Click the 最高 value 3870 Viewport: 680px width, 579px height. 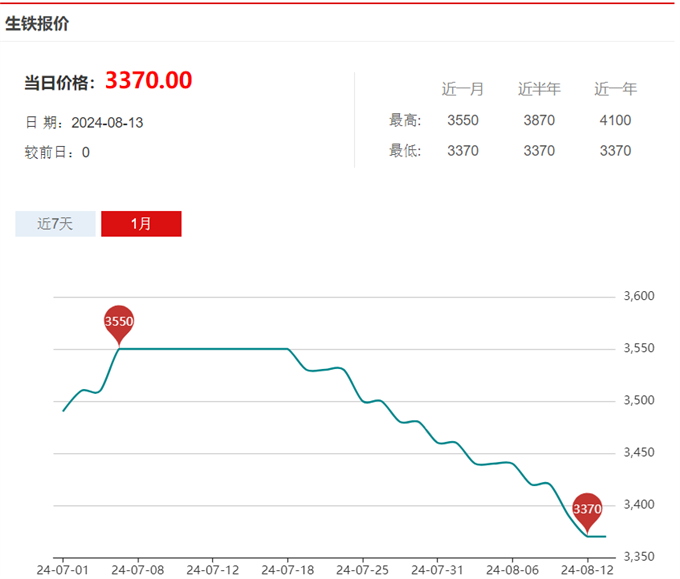click(539, 120)
